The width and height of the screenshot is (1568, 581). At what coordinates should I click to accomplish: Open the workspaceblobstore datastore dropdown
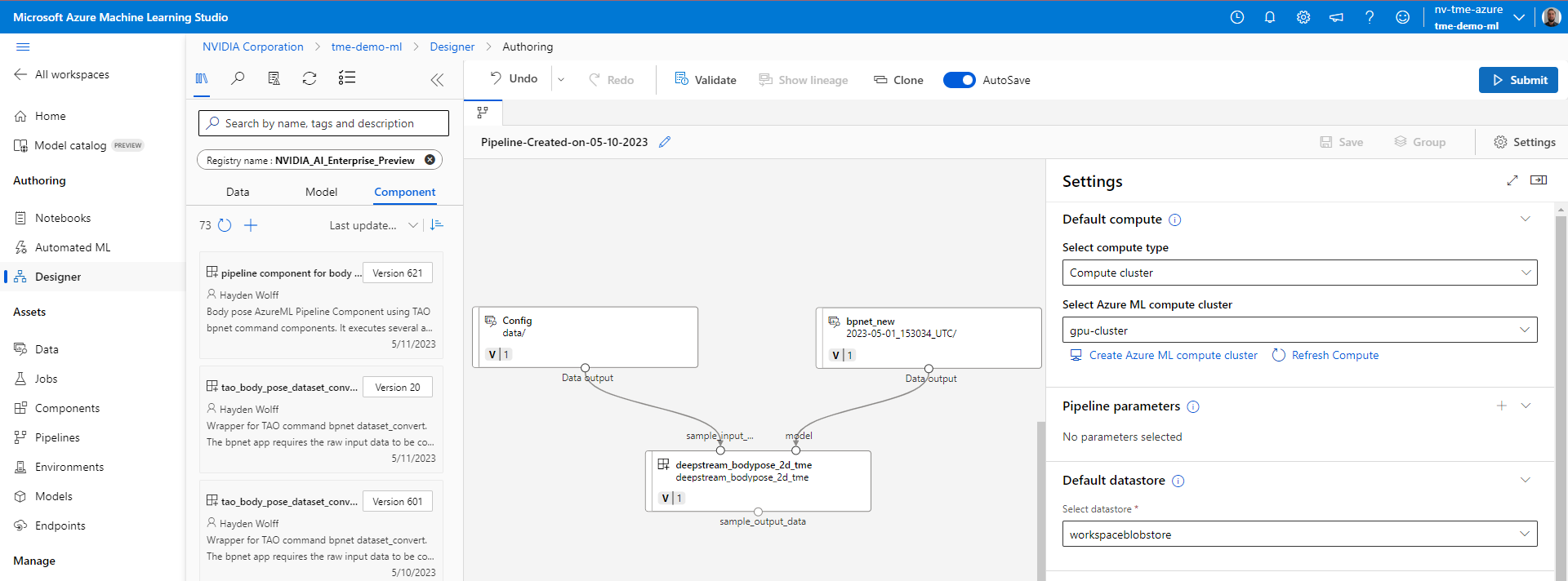point(1299,534)
